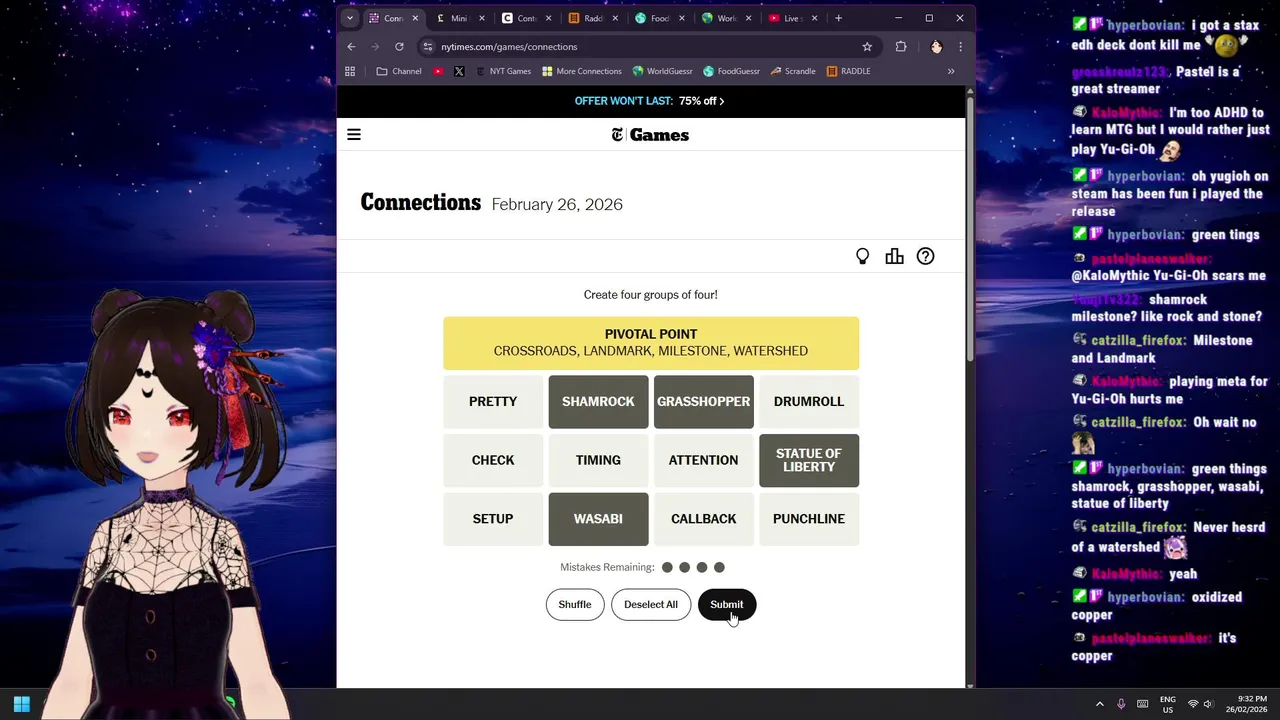Show more bookmarks with double chevron
Screen dimensions: 1280x720
[x=951, y=71]
